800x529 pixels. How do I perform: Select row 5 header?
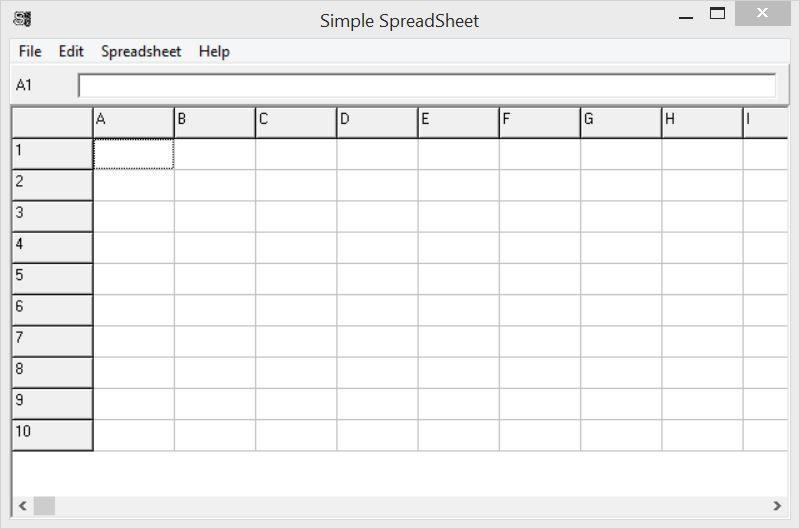click(52, 279)
